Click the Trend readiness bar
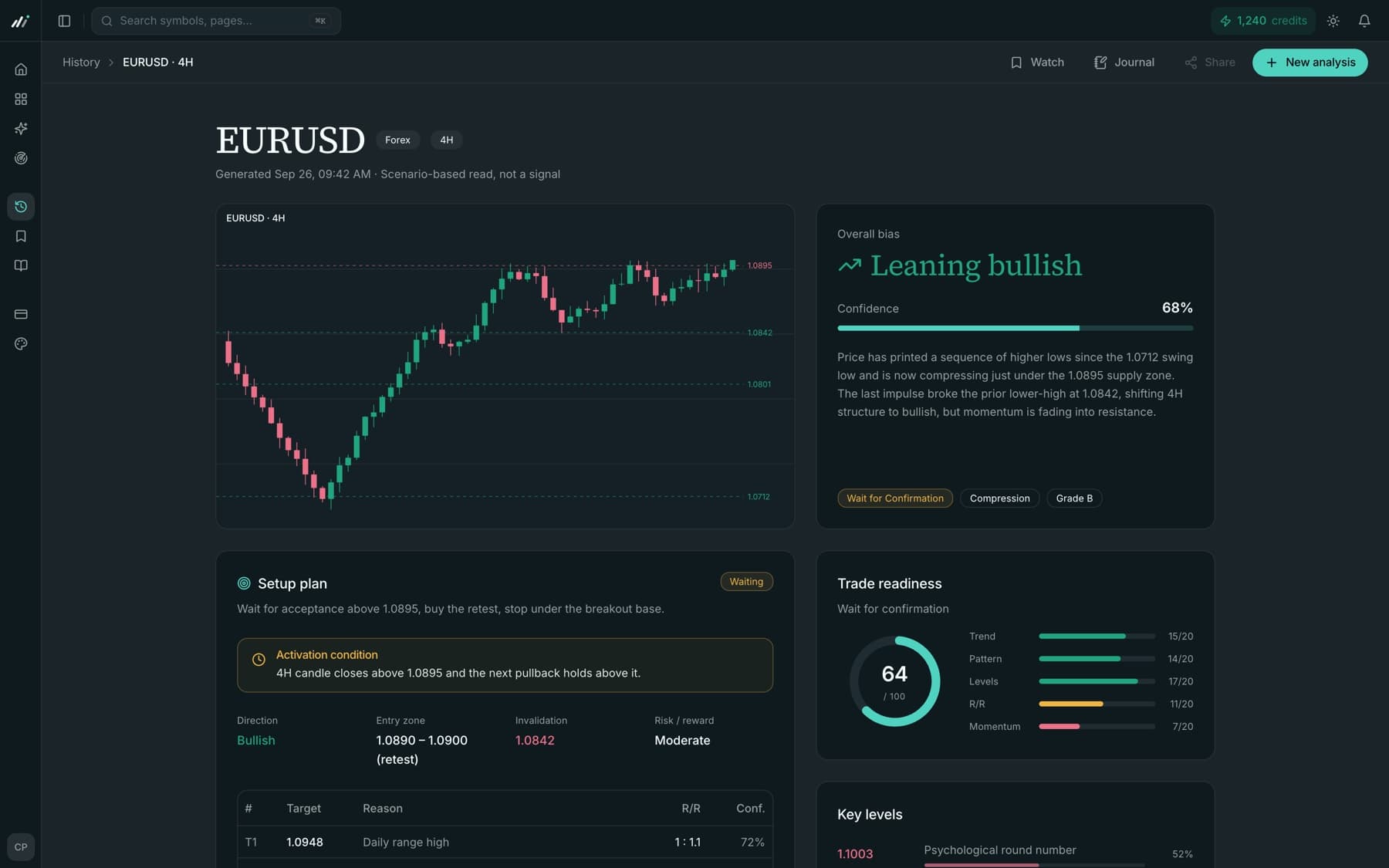Viewport: 1389px width, 868px height. pyautogui.click(x=1097, y=637)
